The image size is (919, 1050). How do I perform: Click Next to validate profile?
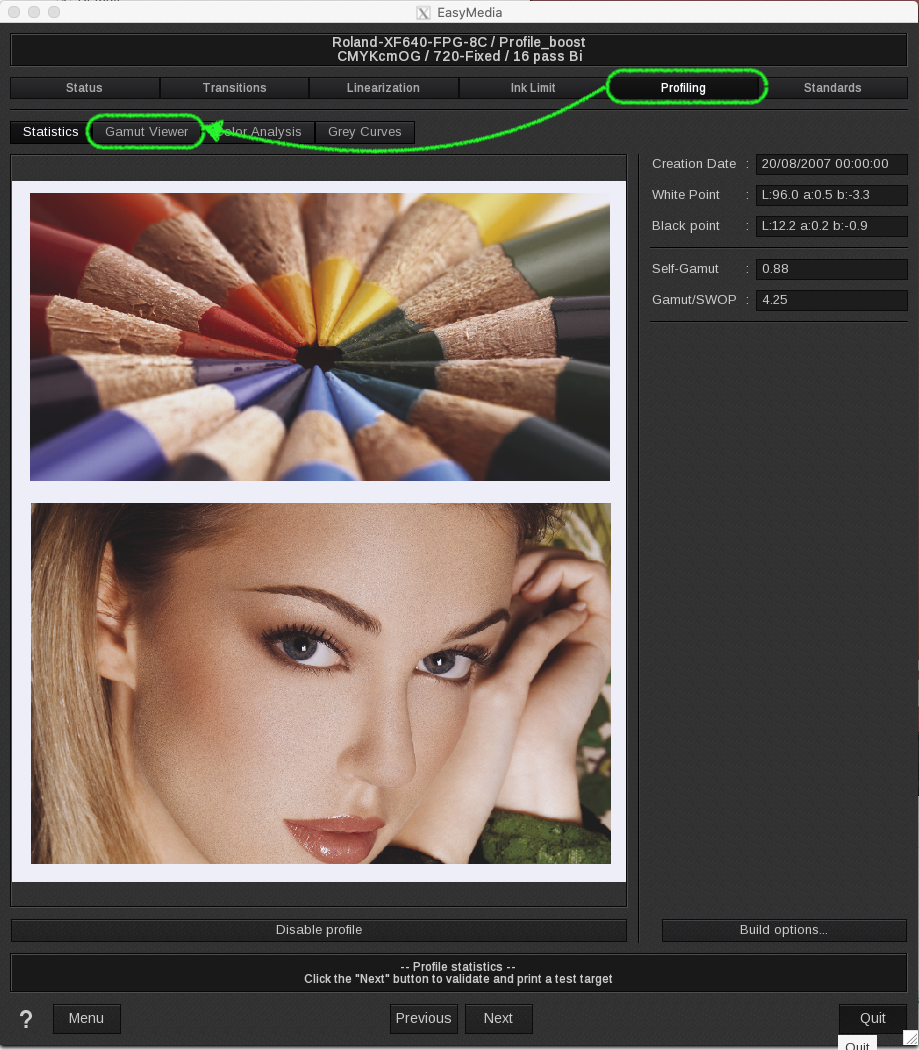click(498, 1018)
